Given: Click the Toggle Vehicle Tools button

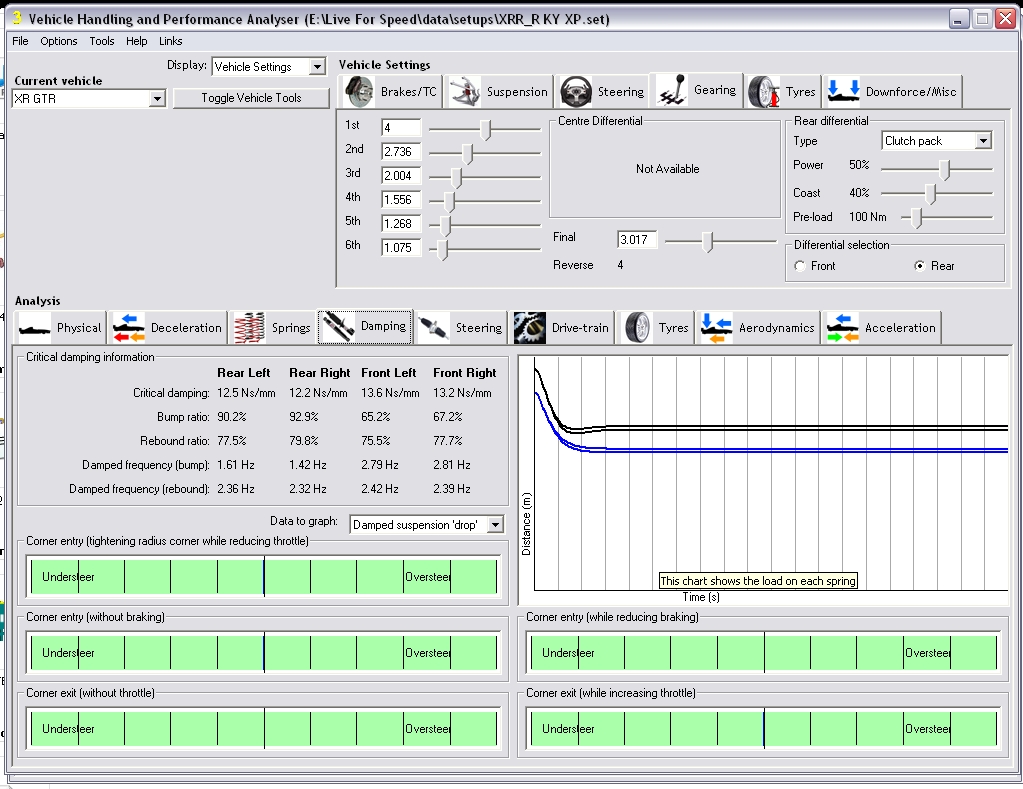Looking at the screenshot, I should 251,98.
